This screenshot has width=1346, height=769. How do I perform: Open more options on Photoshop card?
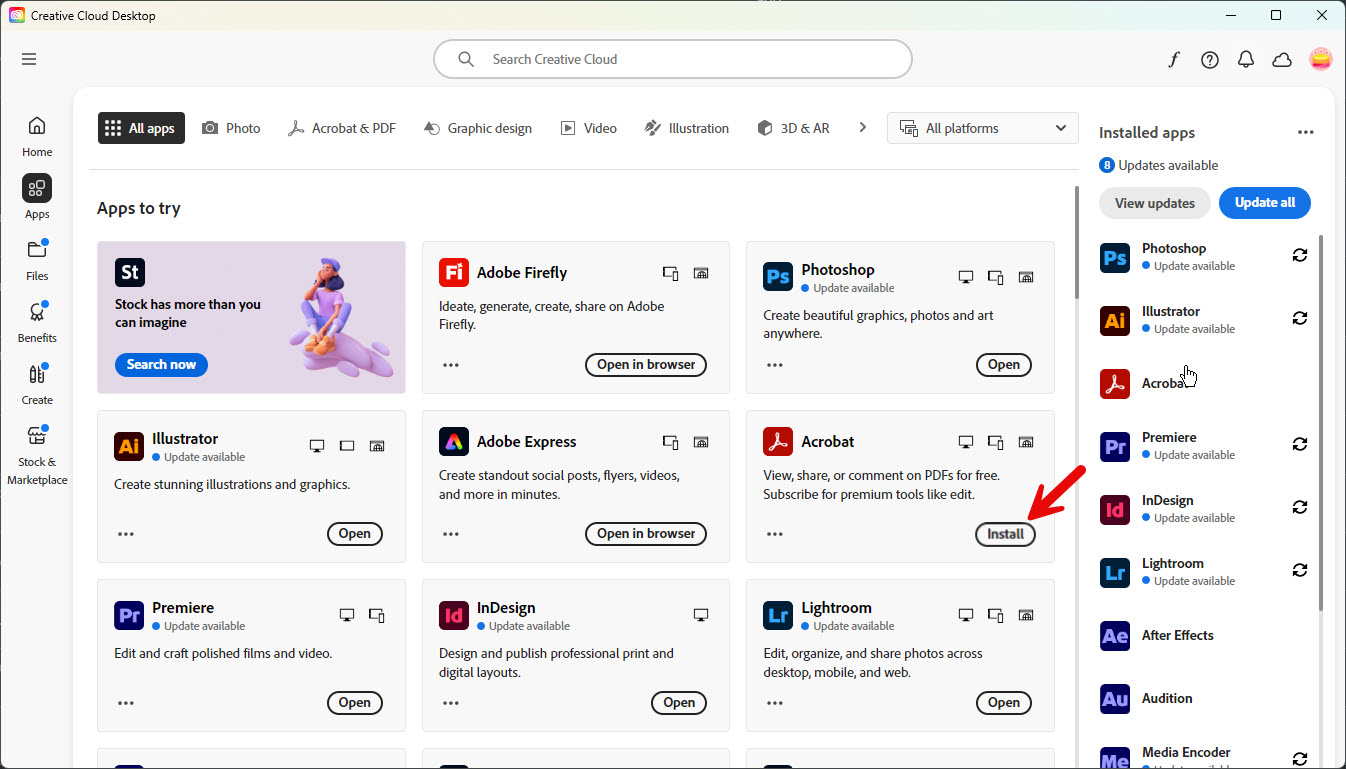tap(775, 365)
